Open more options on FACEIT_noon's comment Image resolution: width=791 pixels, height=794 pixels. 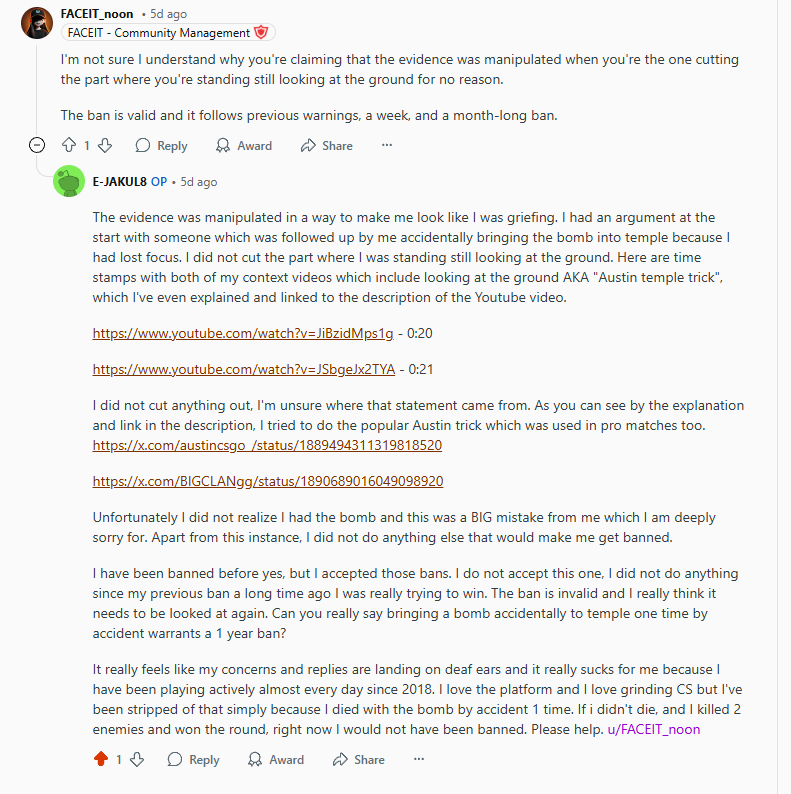[387, 145]
